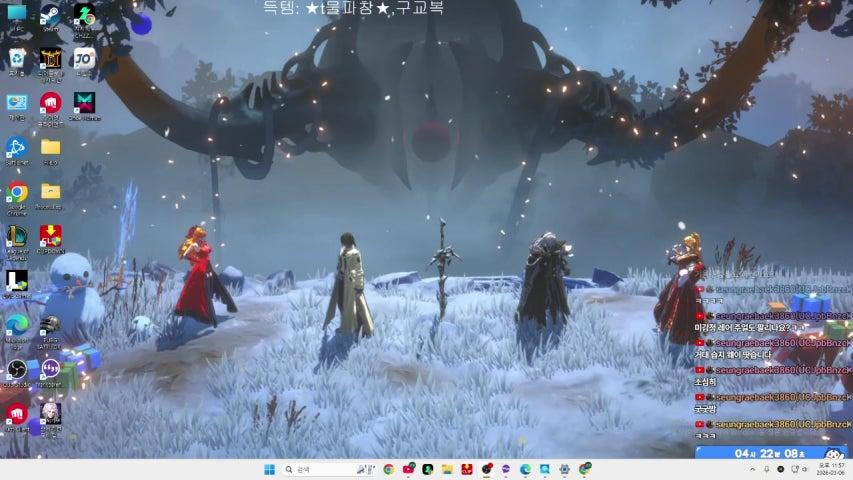
Task: Open File Explorer from the taskbar
Action: (447, 469)
